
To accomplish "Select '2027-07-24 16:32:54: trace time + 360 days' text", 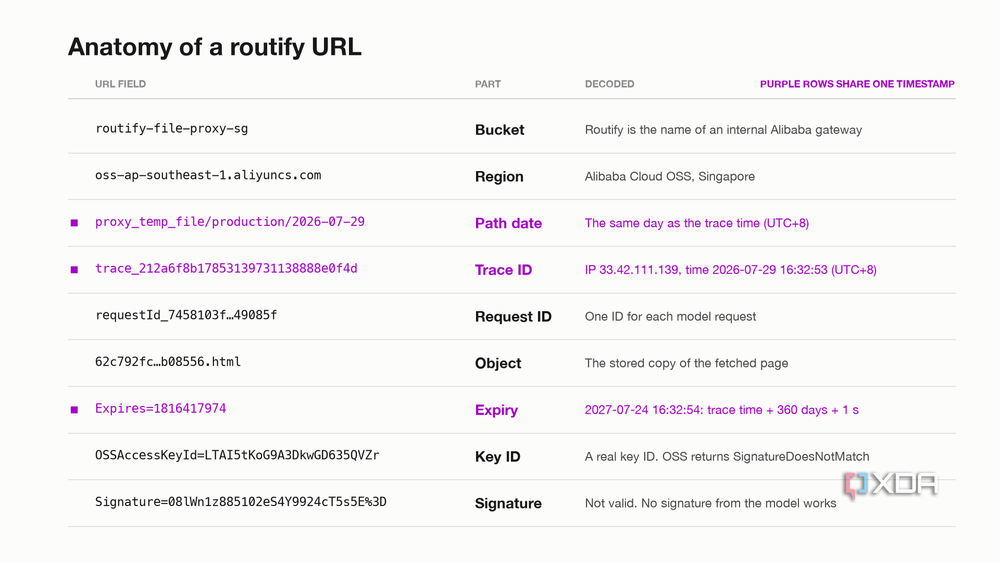I will (x=706, y=410).
